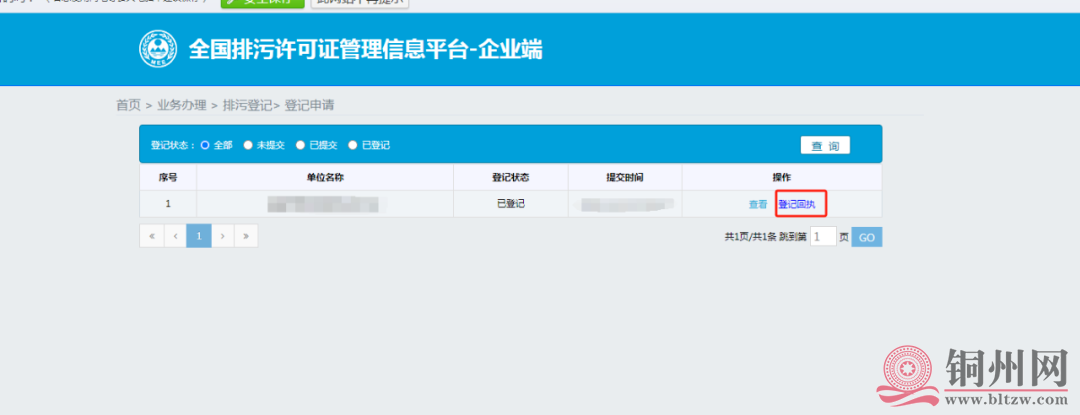This screenshot has height=415, width=1080.
Task: Click the page number jump input box
Action: (822, 237)
